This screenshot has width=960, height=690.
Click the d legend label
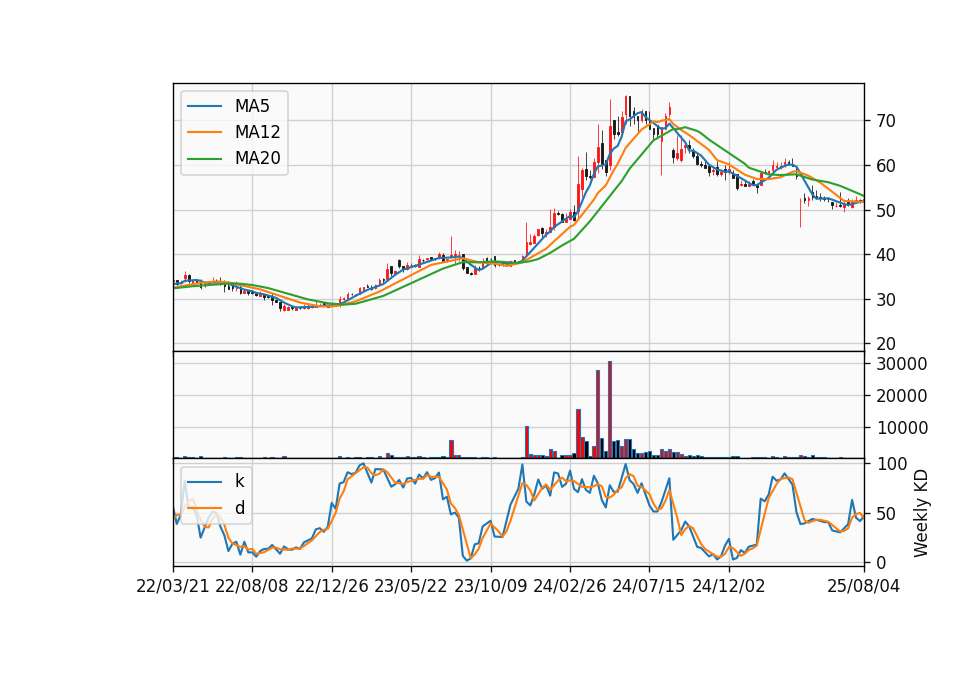pos(240,508)
